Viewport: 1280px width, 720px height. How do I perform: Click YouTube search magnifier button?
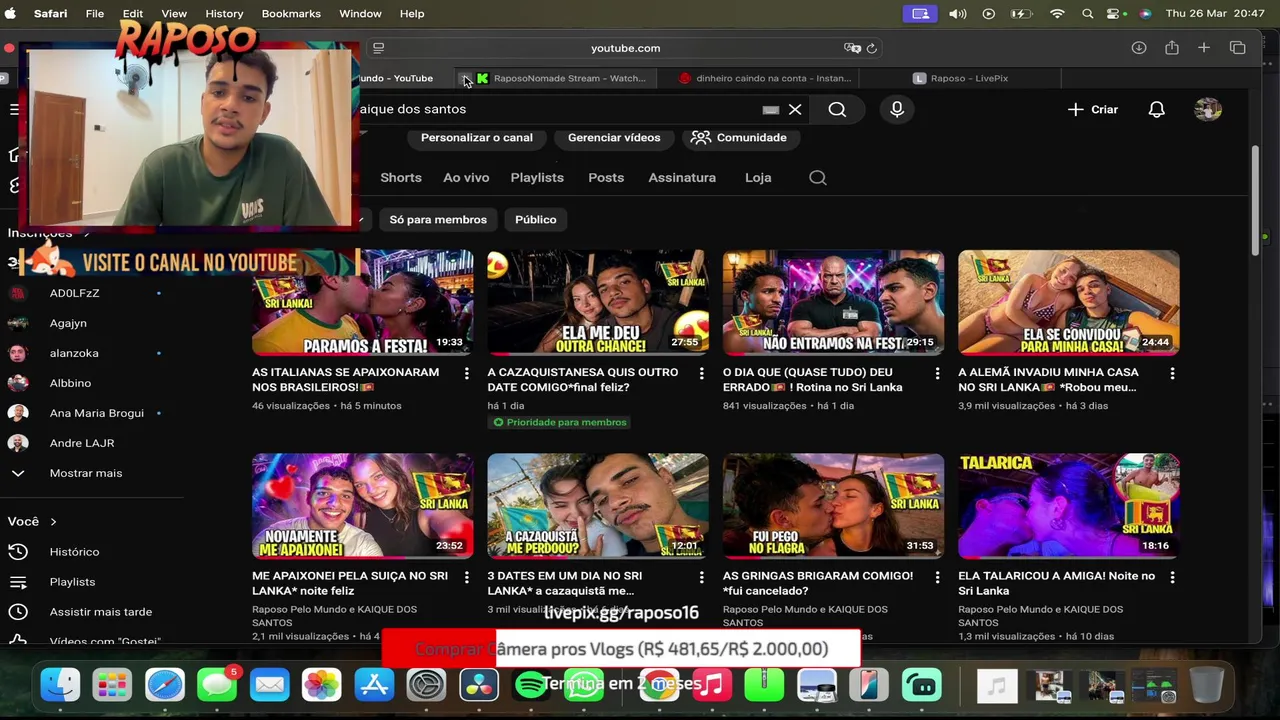click(837, 109)
